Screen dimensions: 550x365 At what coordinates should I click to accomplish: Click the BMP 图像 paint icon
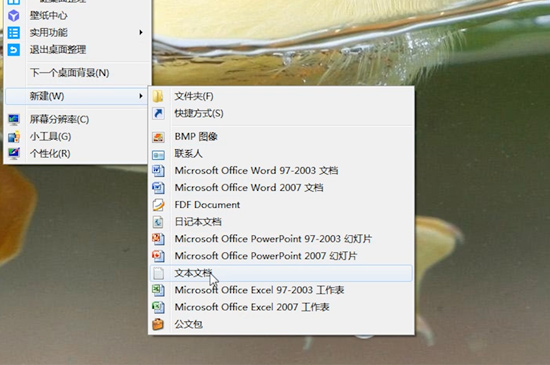coord(158,137)
